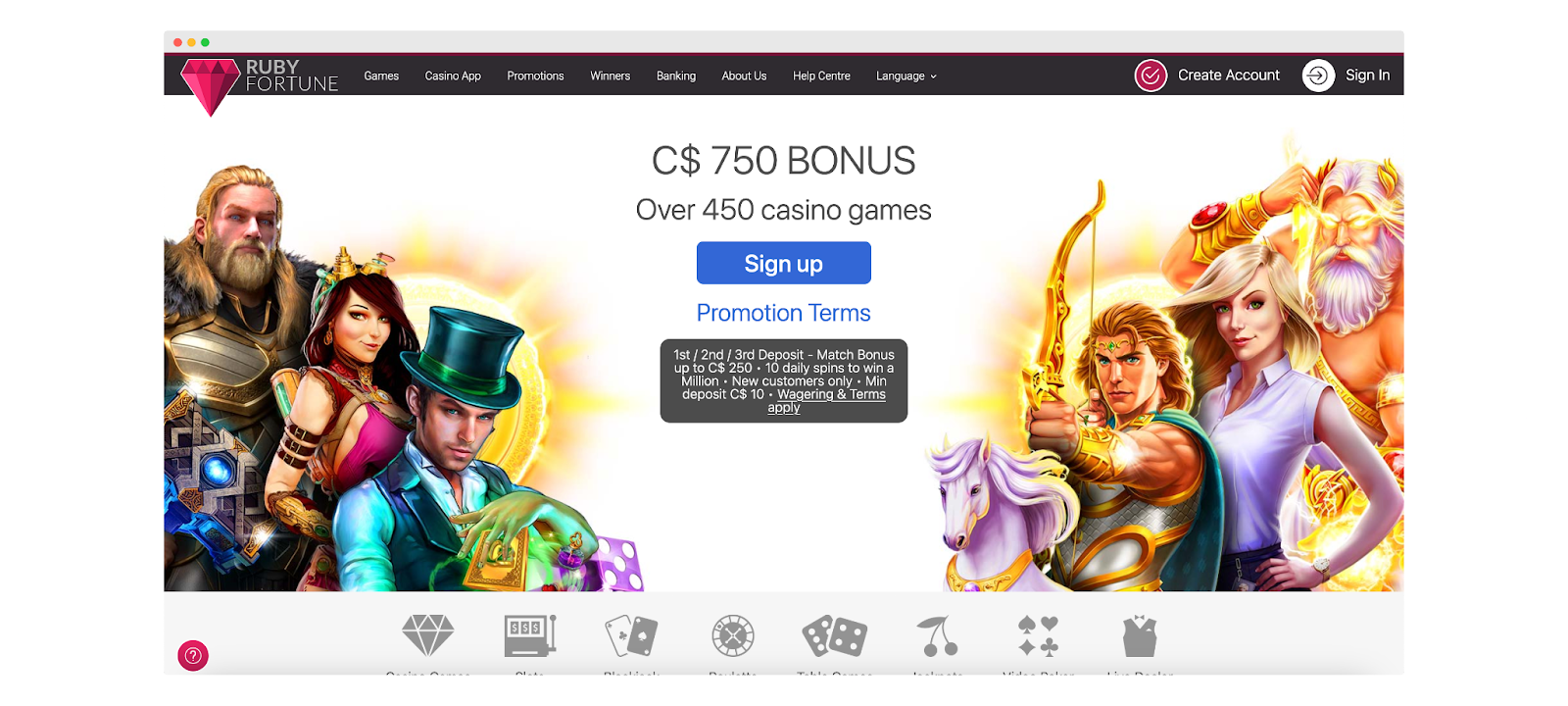1568x706 pixels.
Task: Open the Promotion Terms link
Action: click(784, 313)
